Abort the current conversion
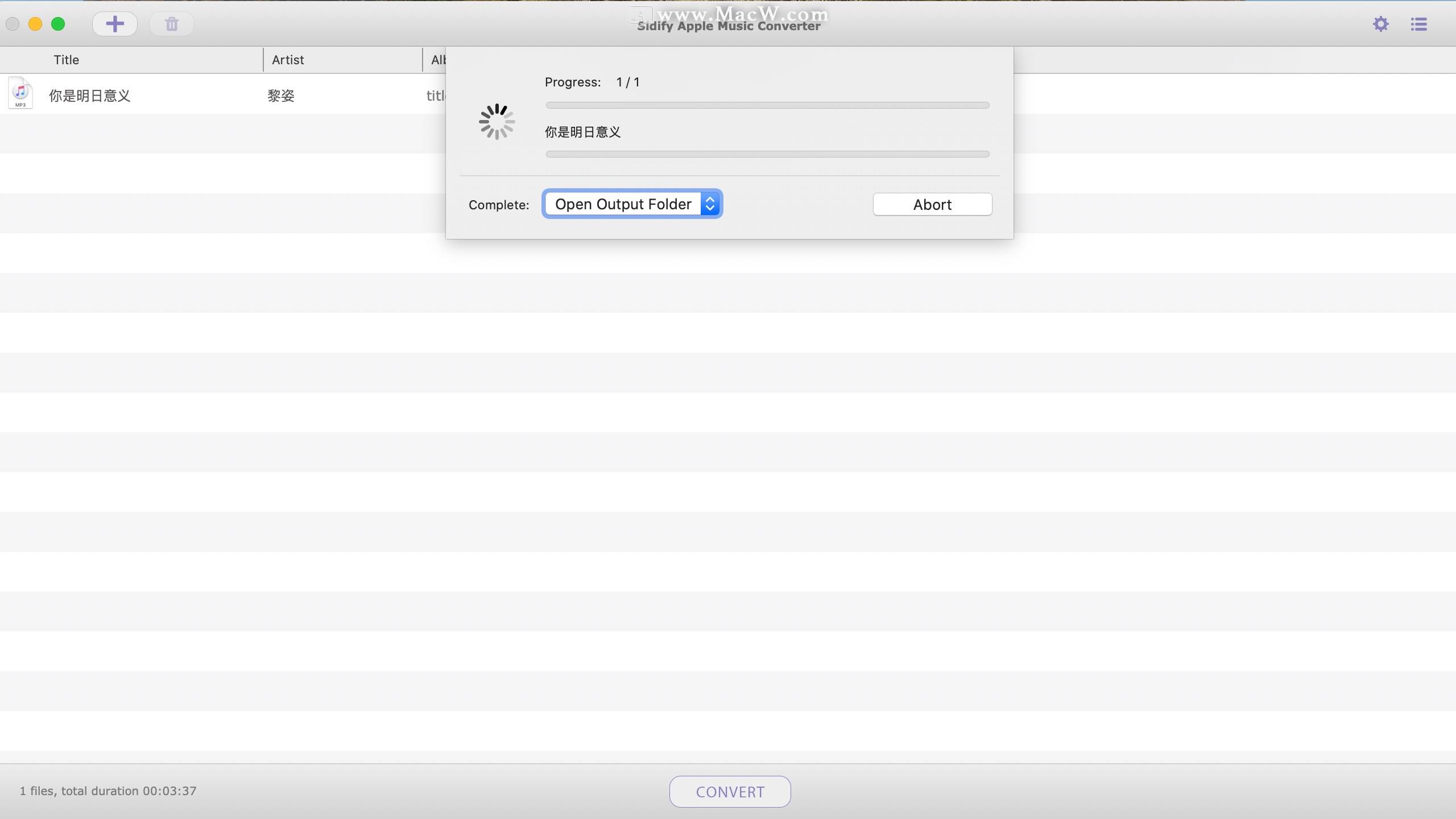Screen dimensions: 1456x819 pos(932,204)
